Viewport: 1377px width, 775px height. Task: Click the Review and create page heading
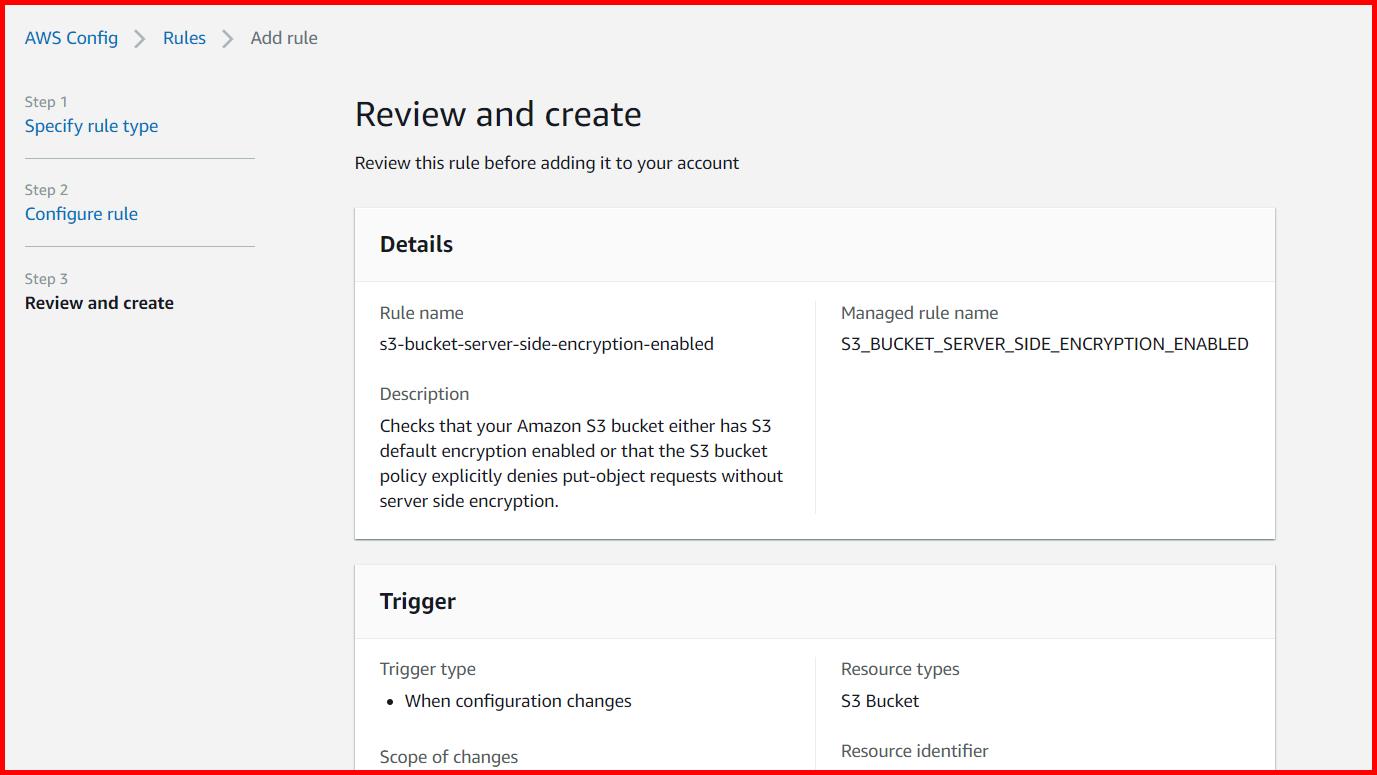[x=497, y=114]
